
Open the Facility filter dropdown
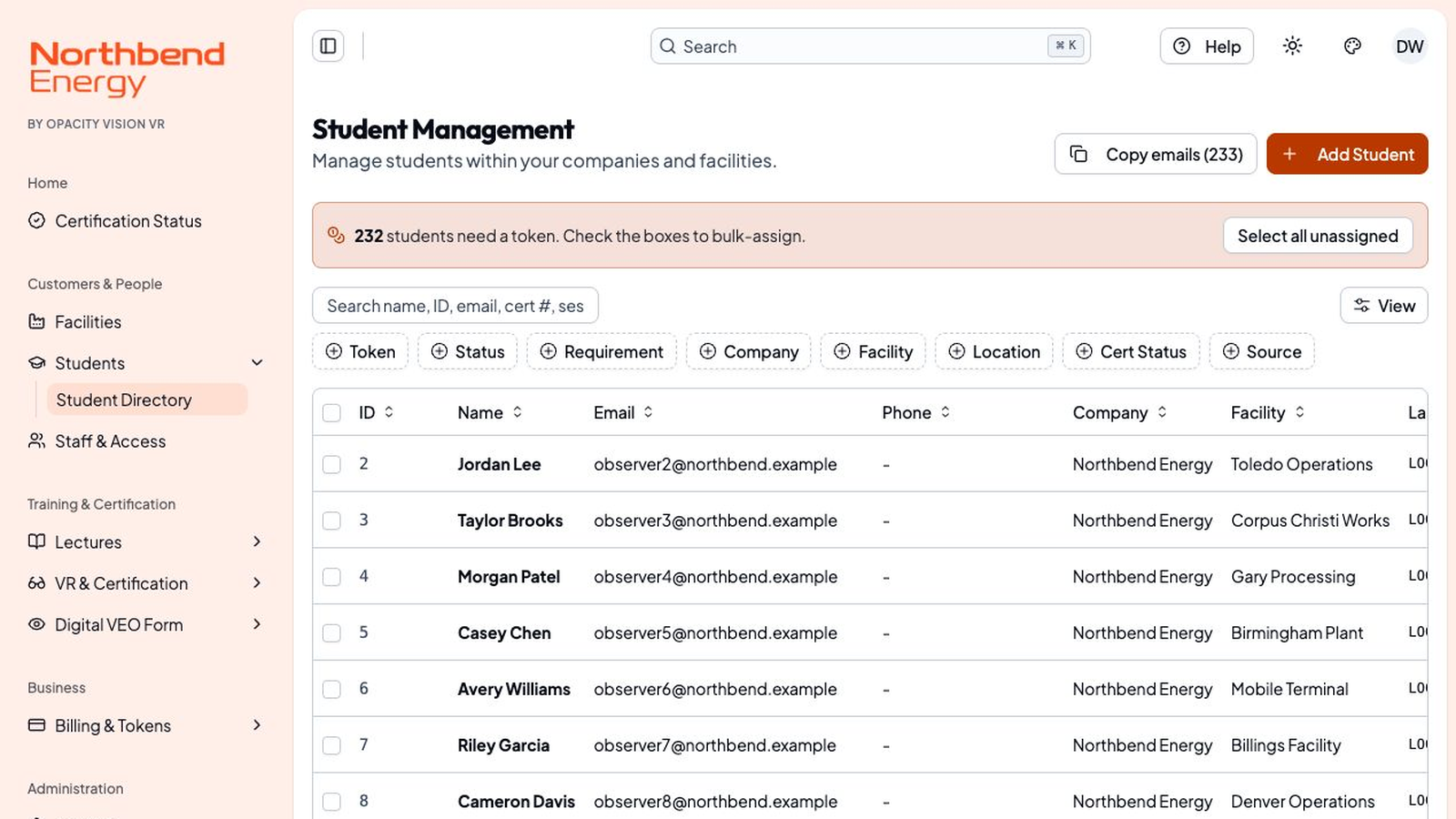pyautogui.click(x=873, y=351)
